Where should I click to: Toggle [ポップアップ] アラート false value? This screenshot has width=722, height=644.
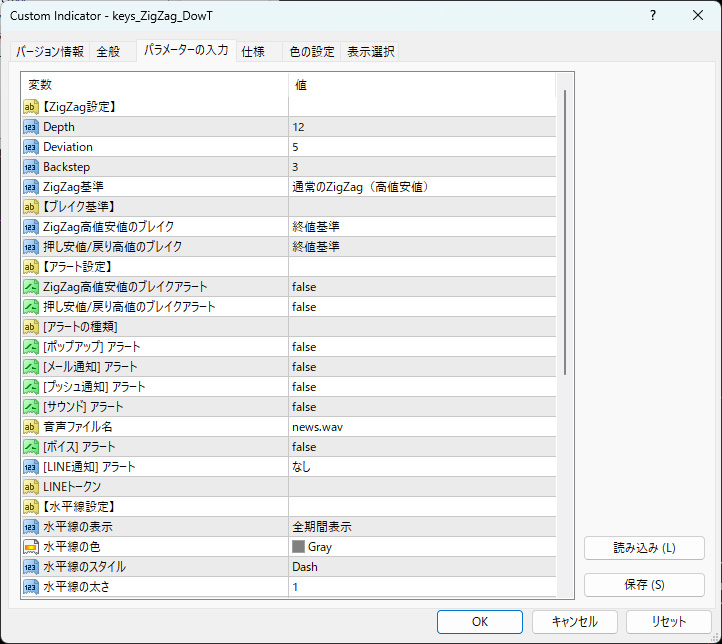pyautogui.click(x=422, y=347)
